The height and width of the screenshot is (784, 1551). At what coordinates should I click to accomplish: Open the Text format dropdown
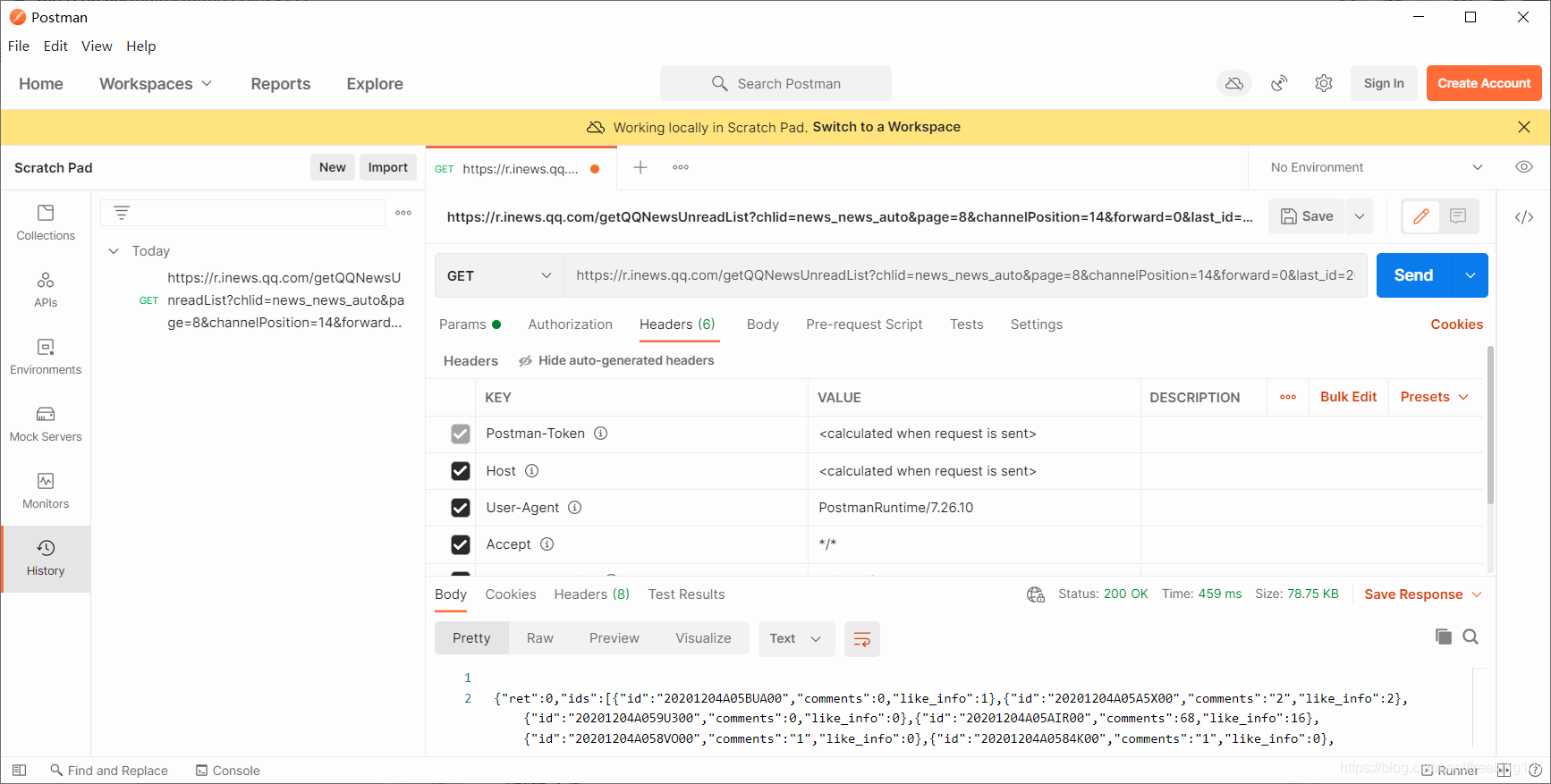796,639
